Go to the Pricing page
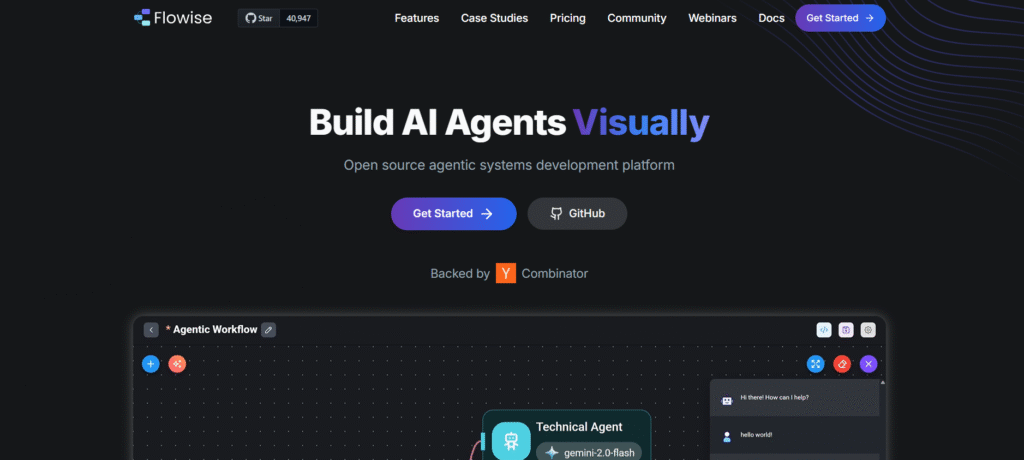 (568, 18)
